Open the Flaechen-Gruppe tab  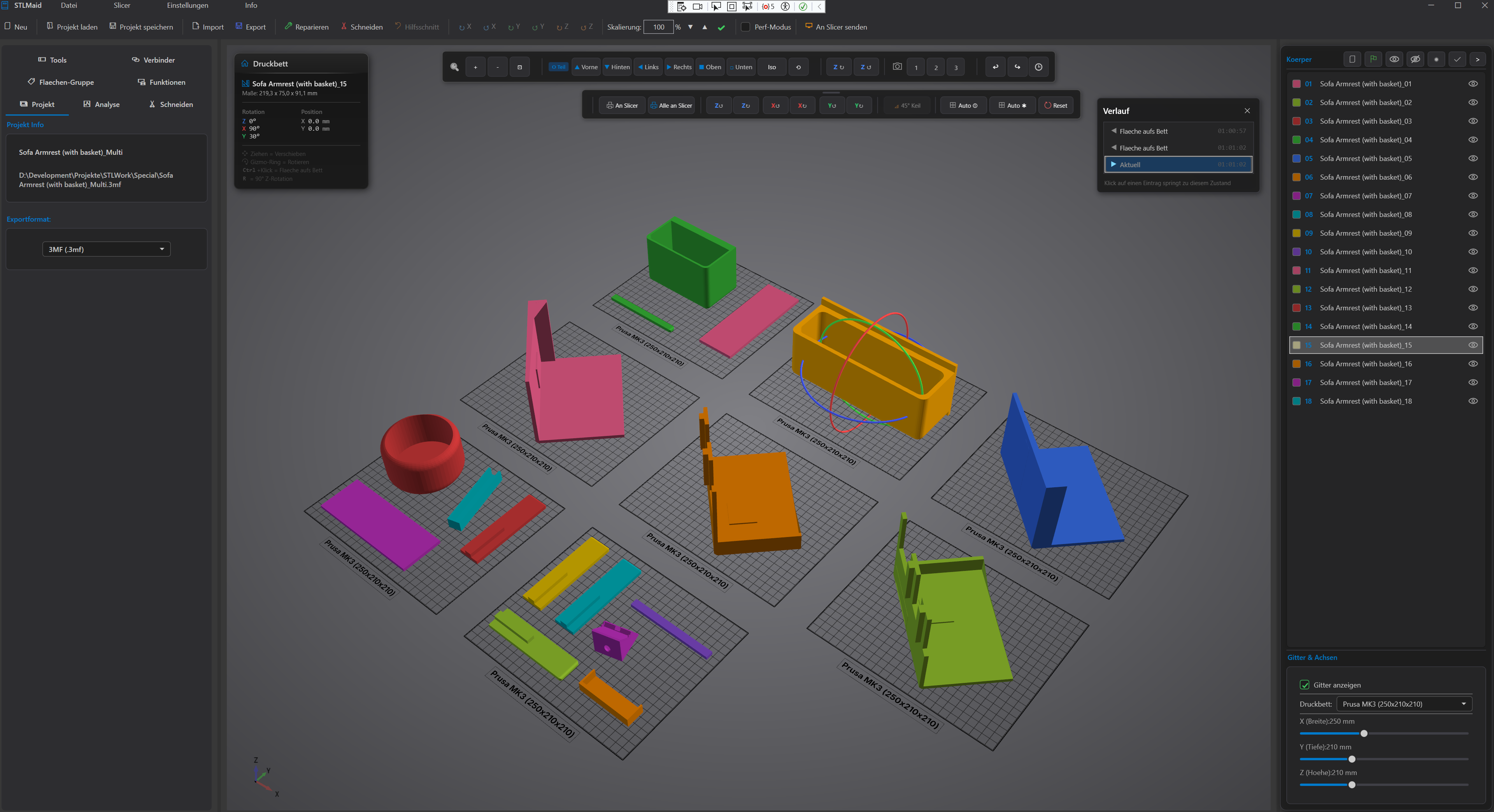[x=60, y=82]
